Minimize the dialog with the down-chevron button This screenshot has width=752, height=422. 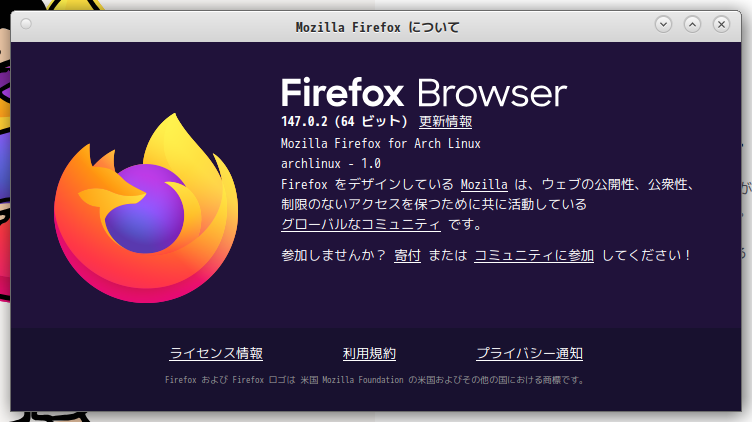click(x=663, y=24)
